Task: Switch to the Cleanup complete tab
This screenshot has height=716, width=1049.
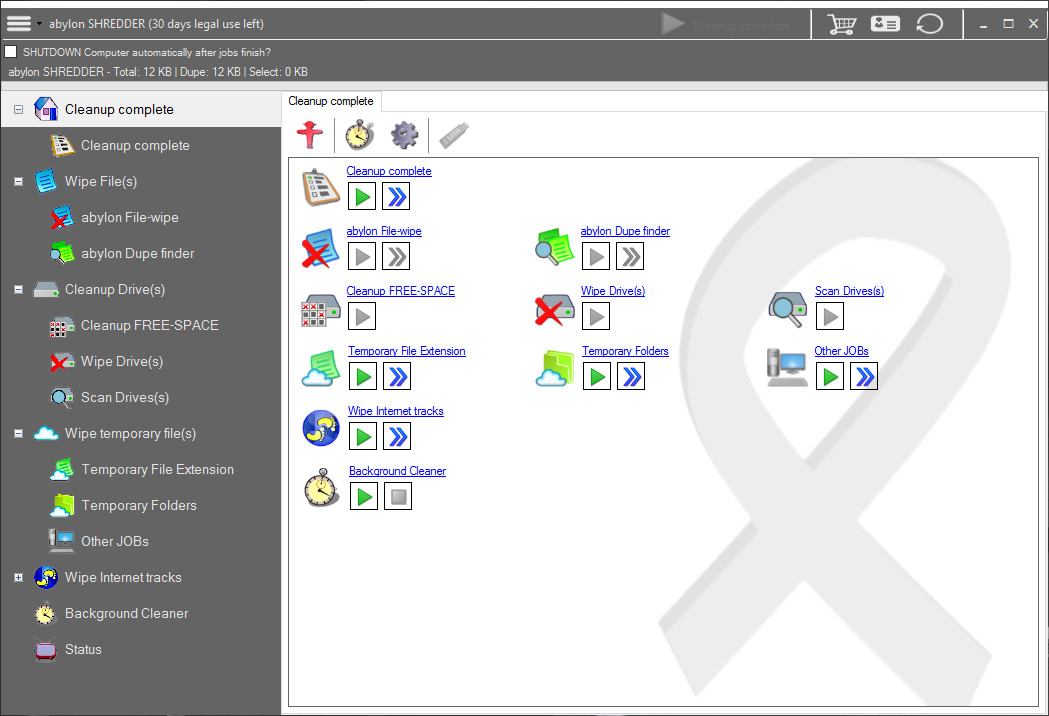Action: pos(331,101)
